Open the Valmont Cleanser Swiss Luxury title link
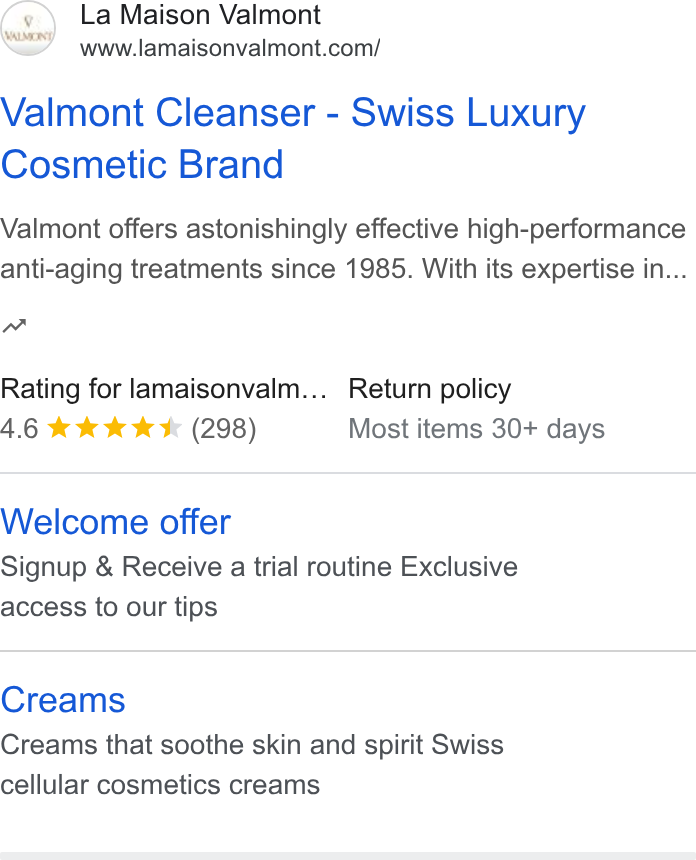 [293, 138]
